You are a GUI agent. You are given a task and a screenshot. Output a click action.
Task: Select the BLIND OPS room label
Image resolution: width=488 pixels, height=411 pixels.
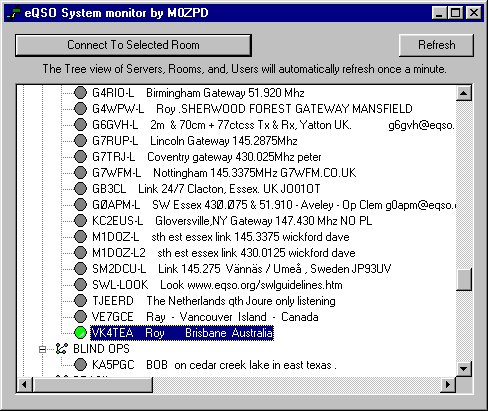coord(101,349)
